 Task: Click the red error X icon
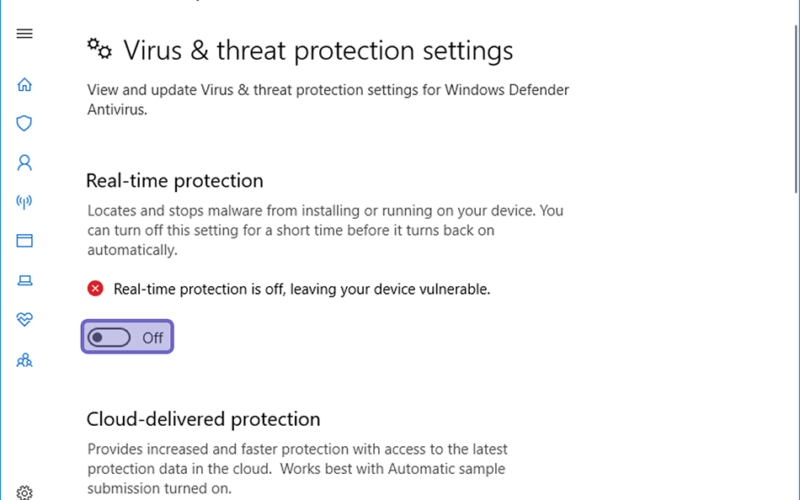tap(95, 289)
